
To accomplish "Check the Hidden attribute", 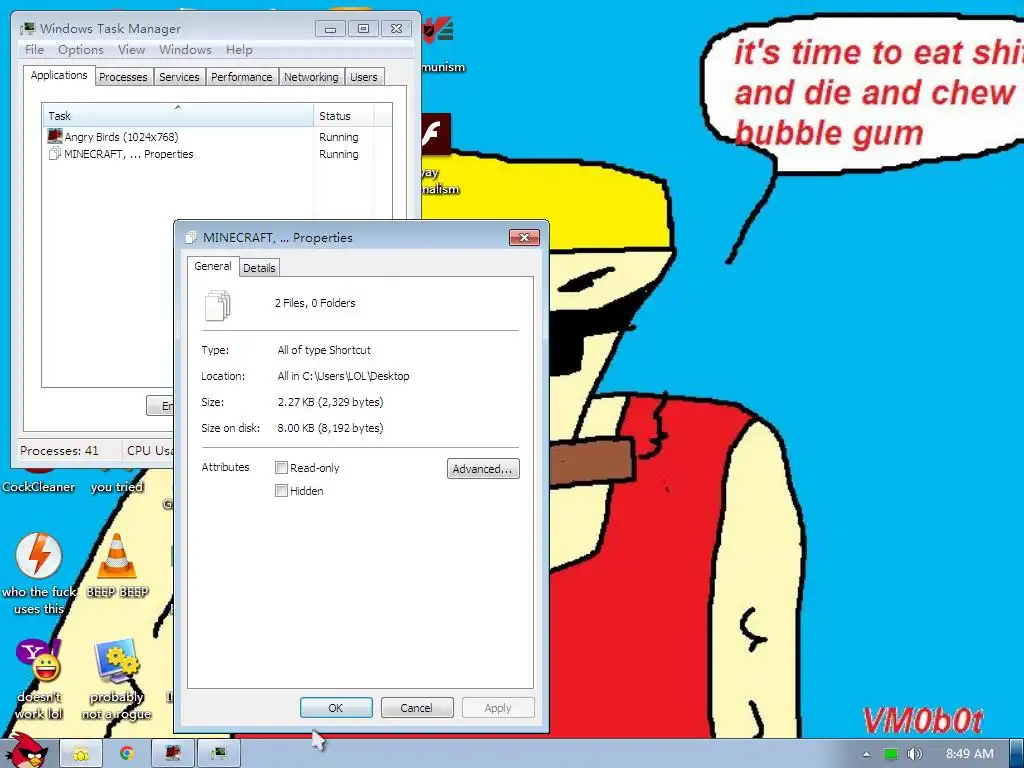I will point(281,490).
